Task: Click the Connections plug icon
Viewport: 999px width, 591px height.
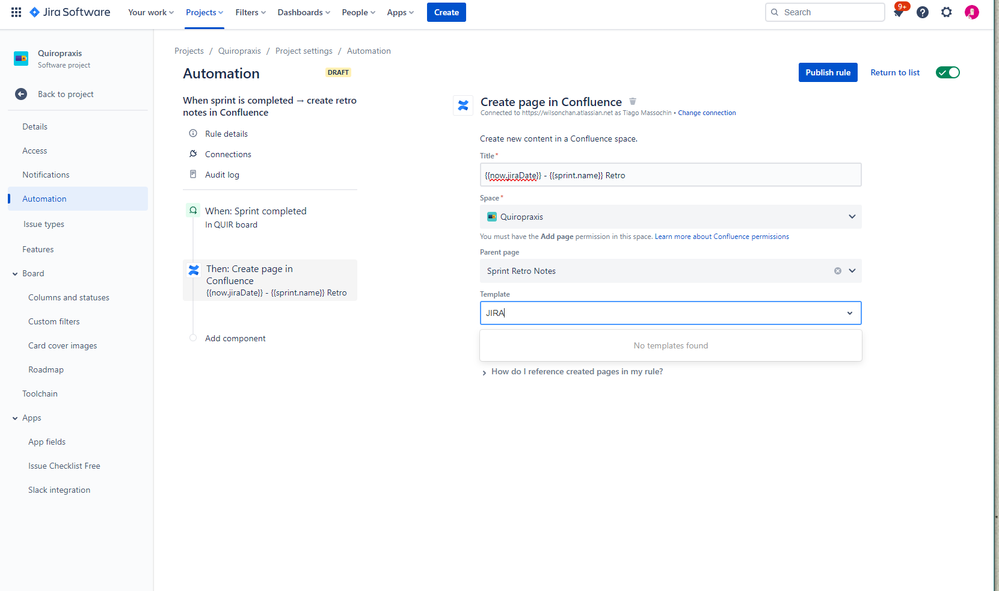Action: [193, 154]
